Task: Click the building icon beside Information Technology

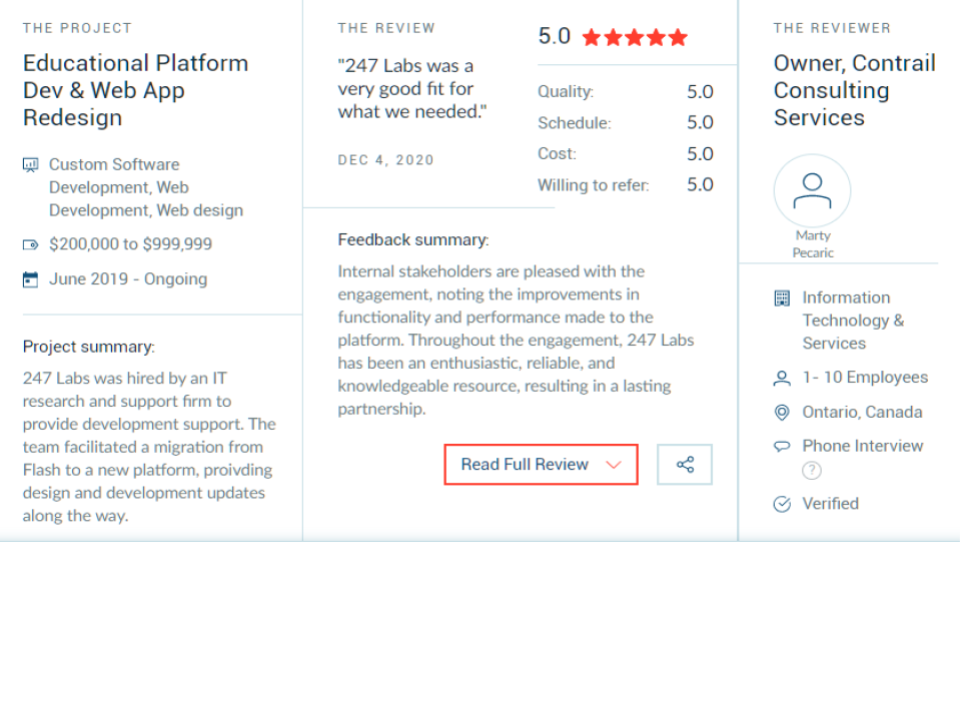Action: [x=782, y=298]
